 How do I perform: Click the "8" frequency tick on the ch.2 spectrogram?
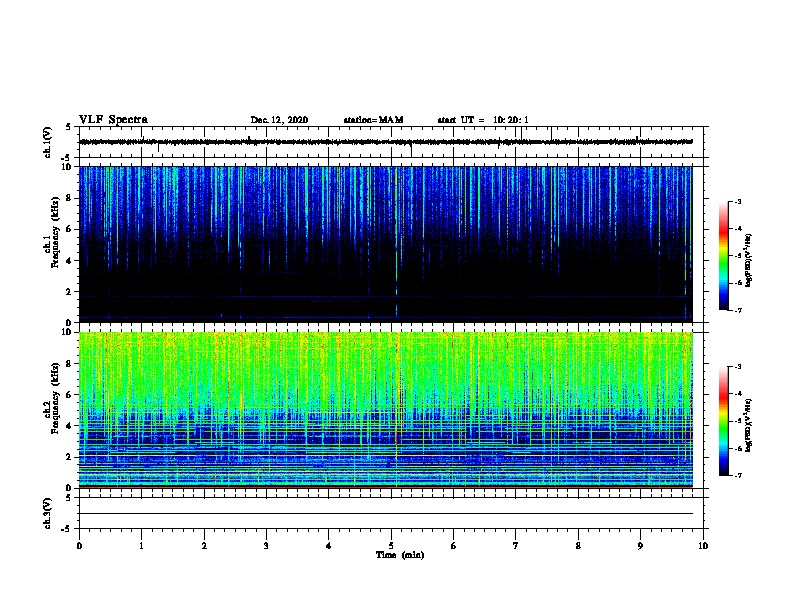[69, 364]
